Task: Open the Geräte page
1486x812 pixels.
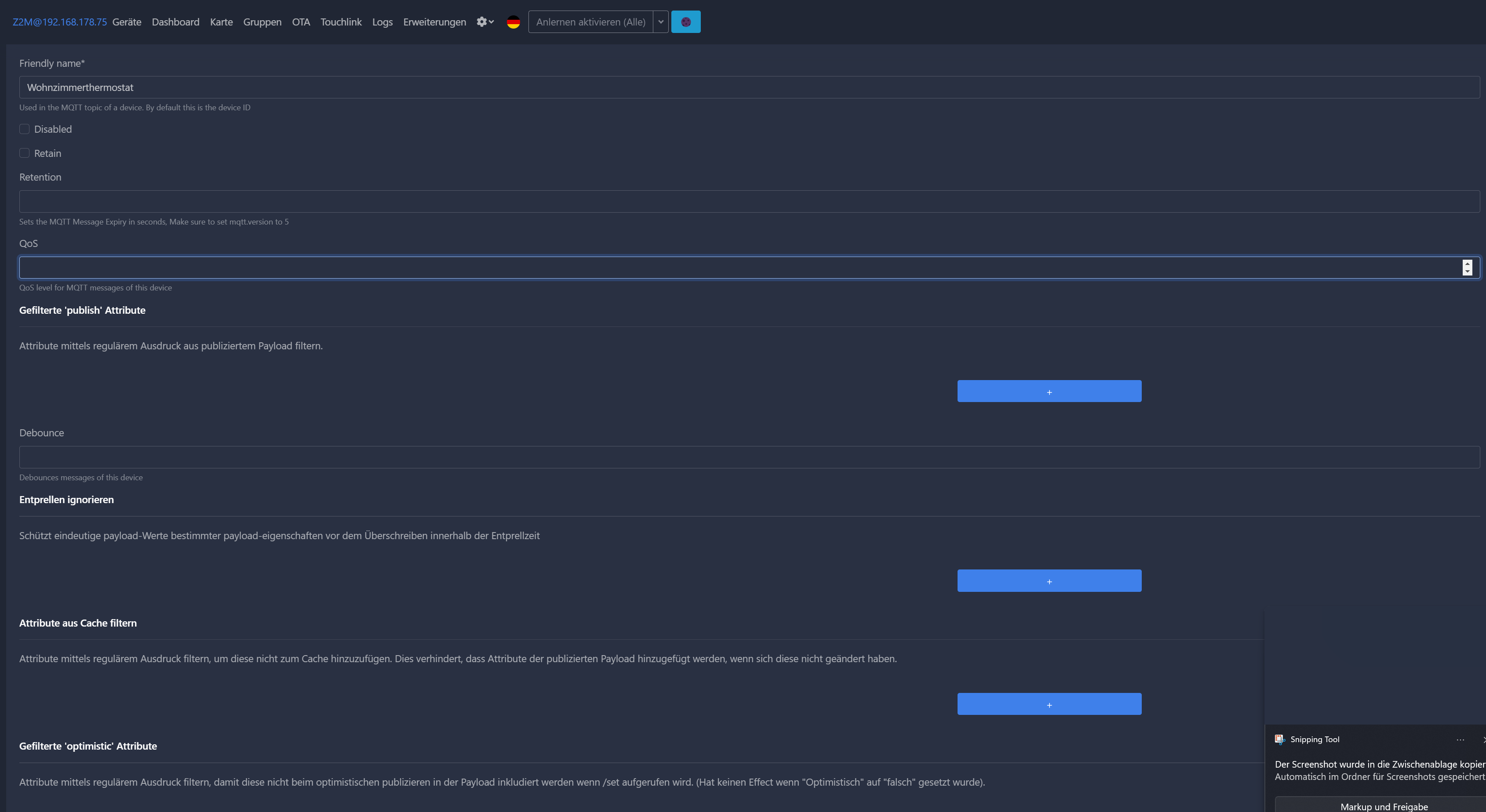Action: [x=126, y=22]
